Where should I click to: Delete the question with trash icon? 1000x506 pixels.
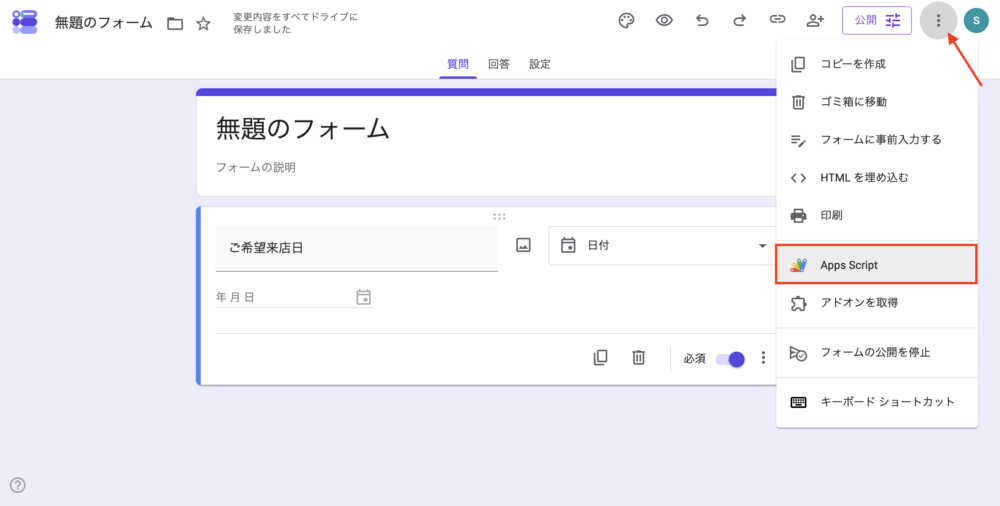(638, 358)
